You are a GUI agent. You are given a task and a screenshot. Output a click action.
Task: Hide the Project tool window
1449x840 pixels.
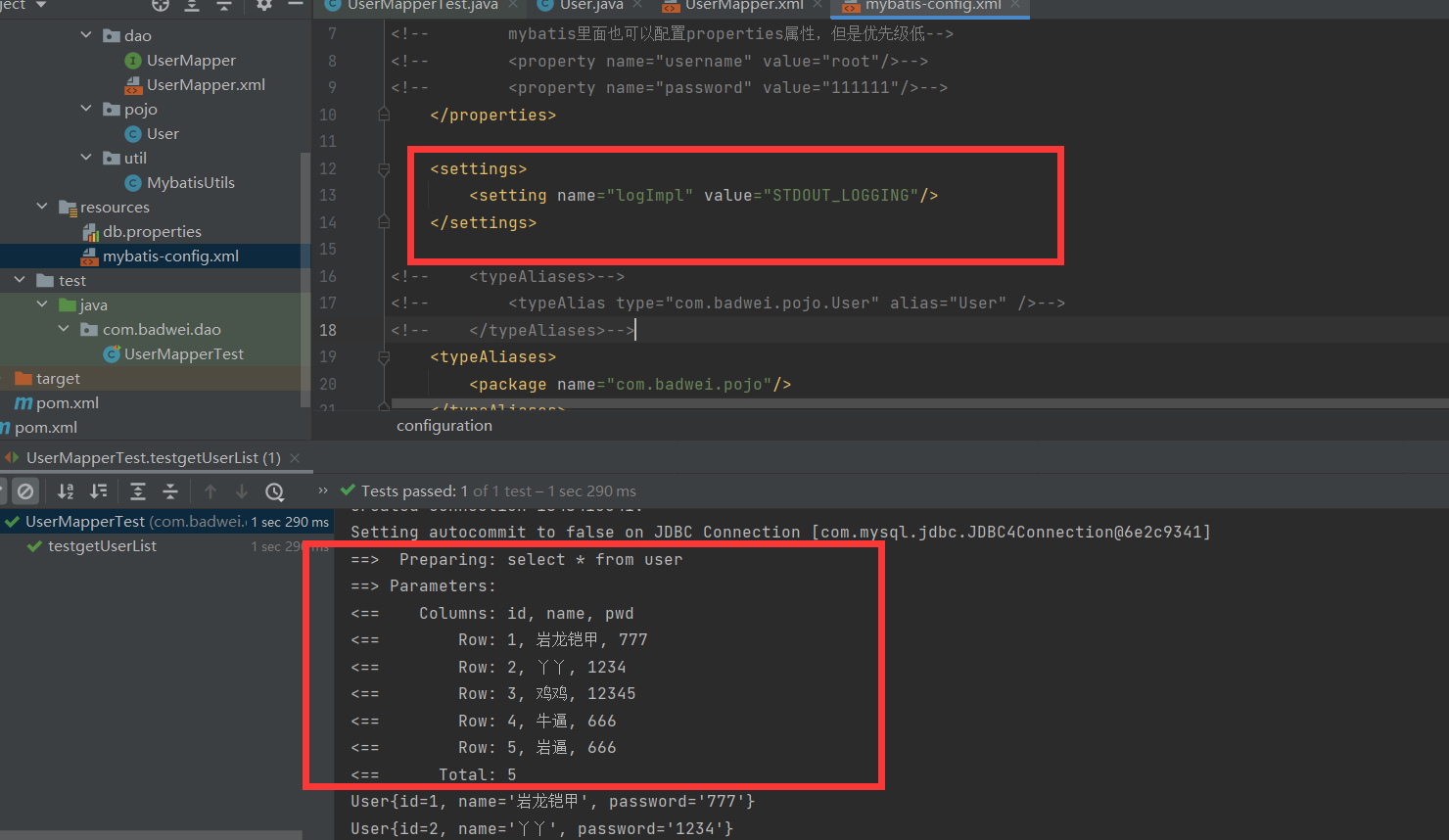(x=296, y=5)
